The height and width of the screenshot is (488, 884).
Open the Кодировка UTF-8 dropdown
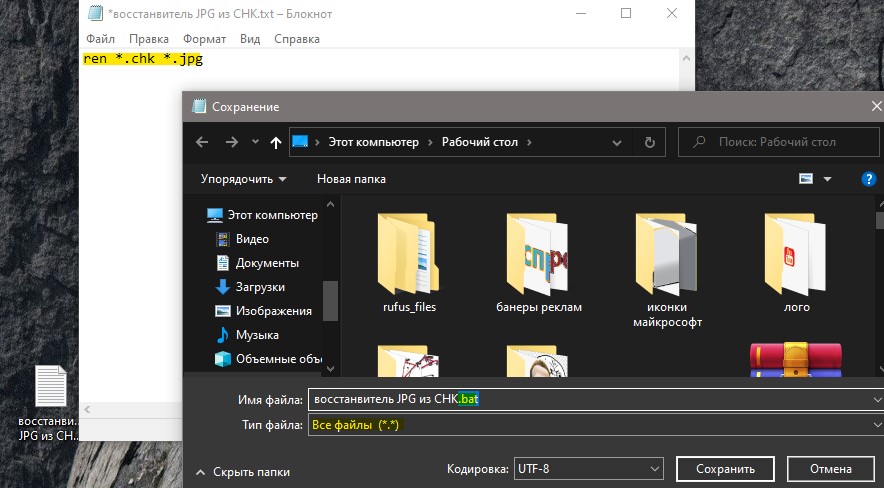coord(589,469)
